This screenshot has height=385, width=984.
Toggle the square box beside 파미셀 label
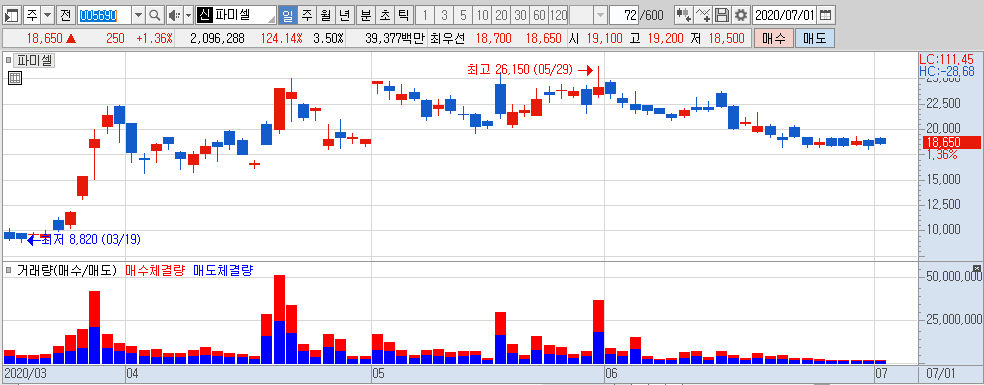click(9, 60)
